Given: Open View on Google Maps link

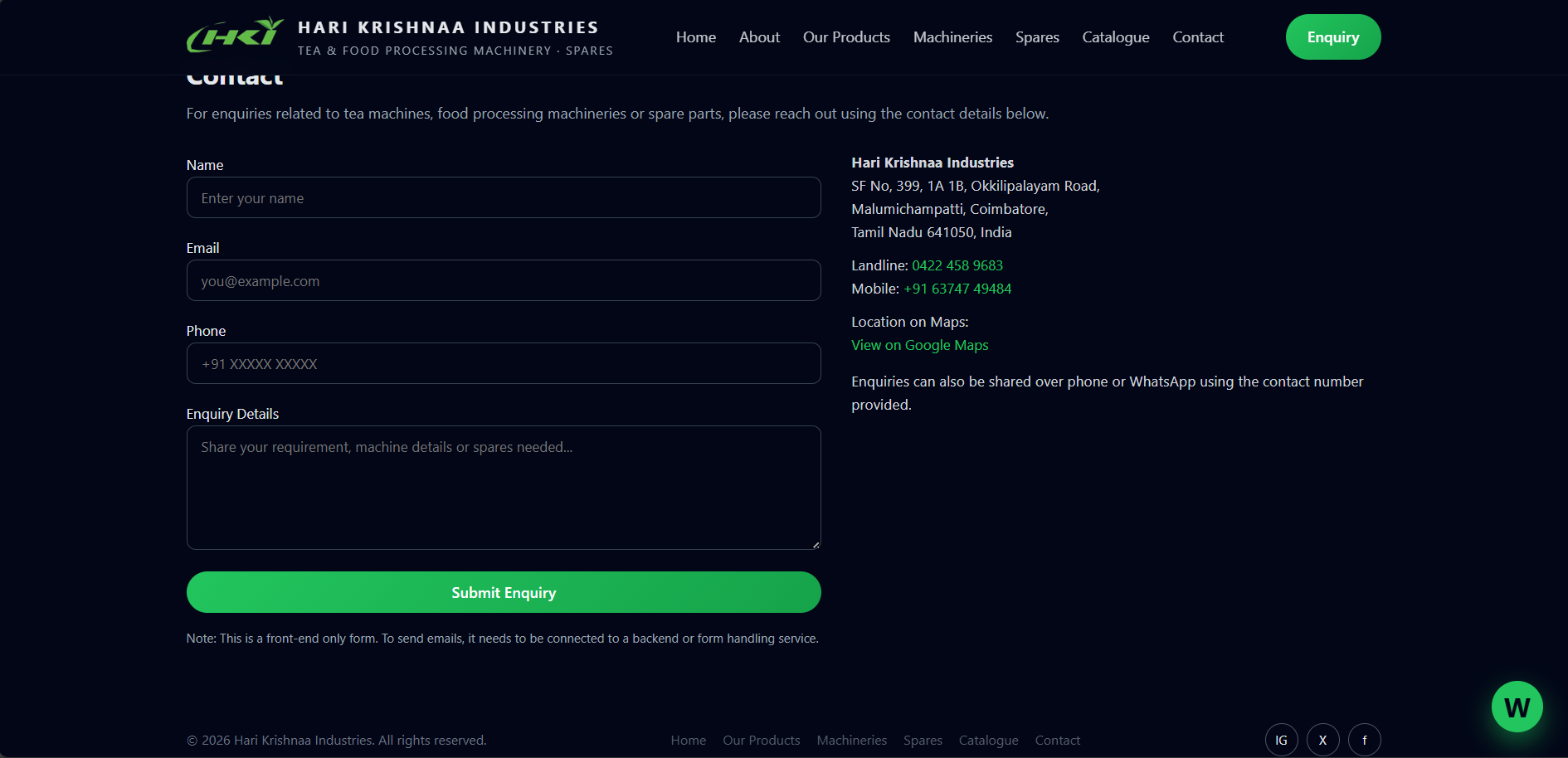Looking at the screenshot, I should coord(919,345).
